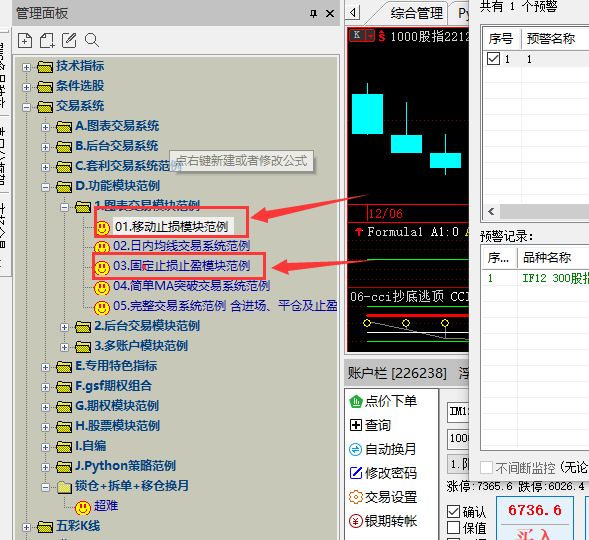Click the search magnifier icon in panel

click(92, 40)
